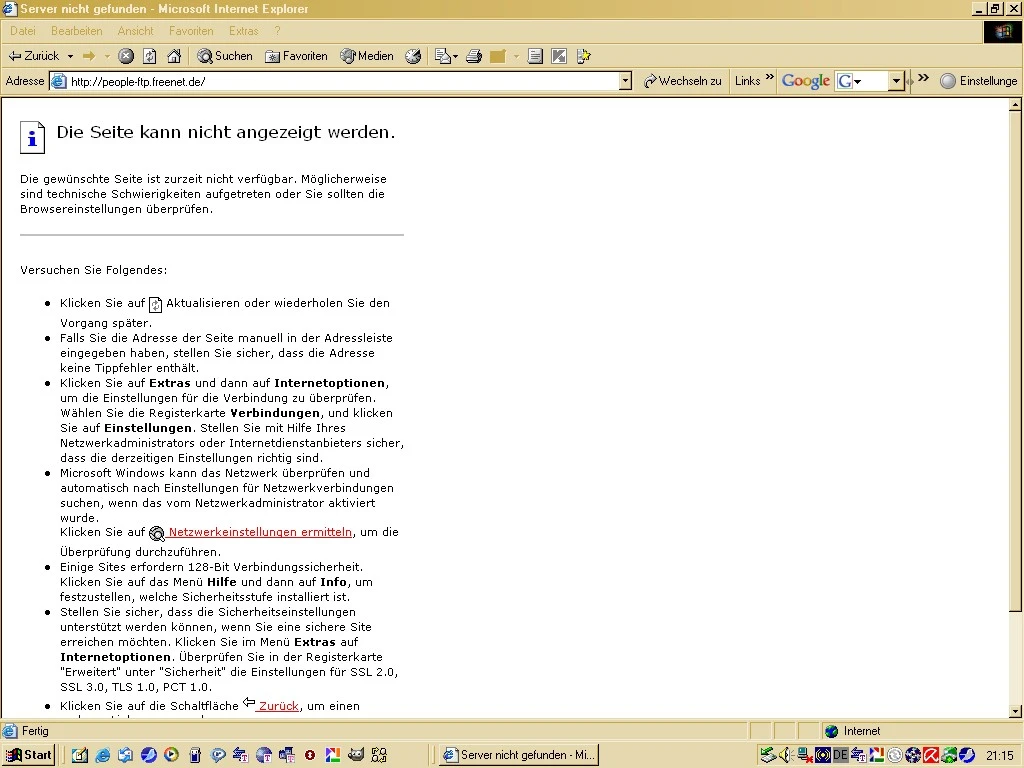Open the Bearbeiten menu

pos(76,31)
